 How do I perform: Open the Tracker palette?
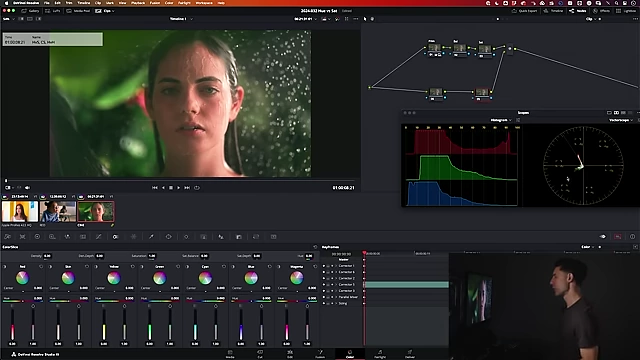click(186, 237)
